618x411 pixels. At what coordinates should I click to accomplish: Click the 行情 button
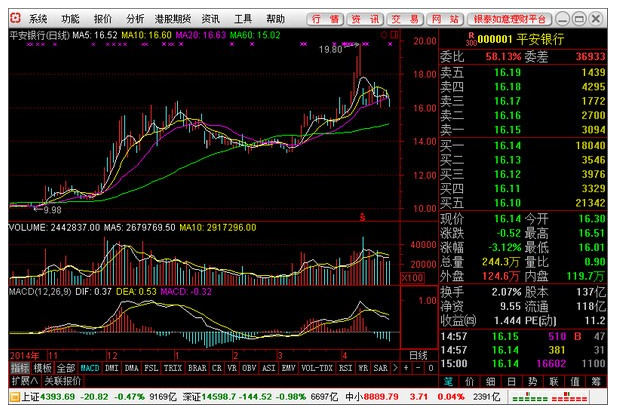click(325, 19)
